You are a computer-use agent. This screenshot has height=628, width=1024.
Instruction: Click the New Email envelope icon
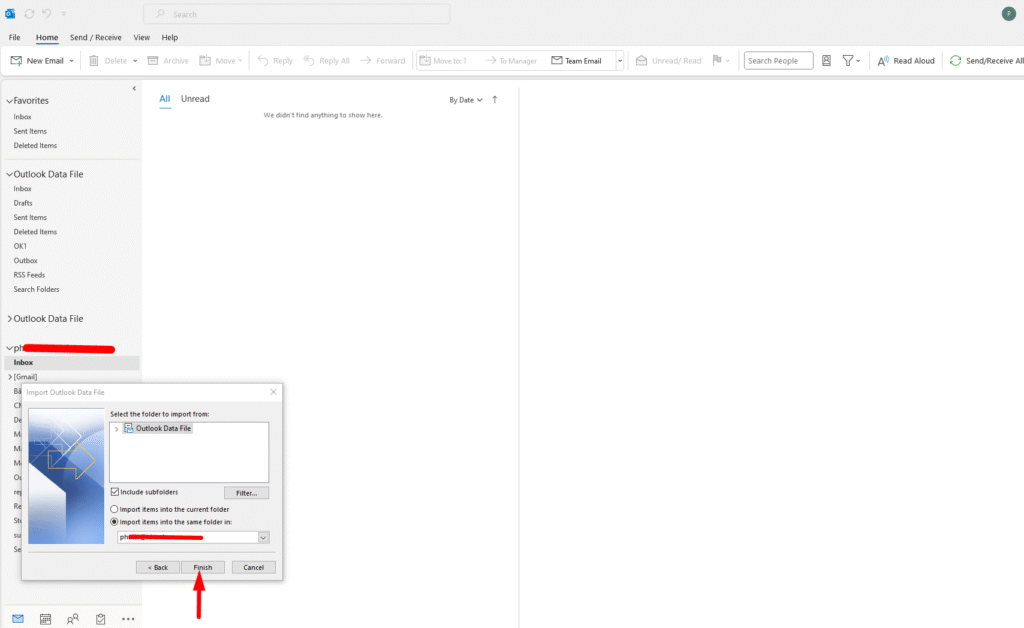point(17,61)
